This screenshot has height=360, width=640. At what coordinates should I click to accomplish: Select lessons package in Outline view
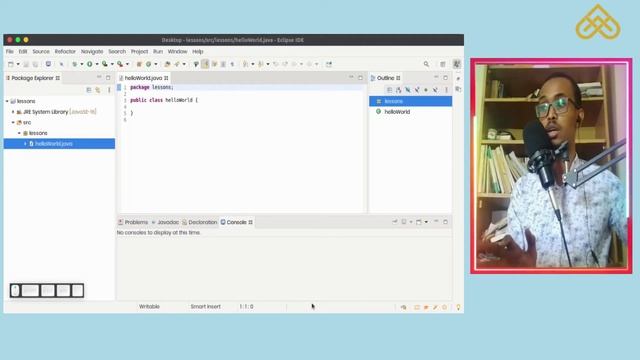pyautogui.click(x=411, y=101)
